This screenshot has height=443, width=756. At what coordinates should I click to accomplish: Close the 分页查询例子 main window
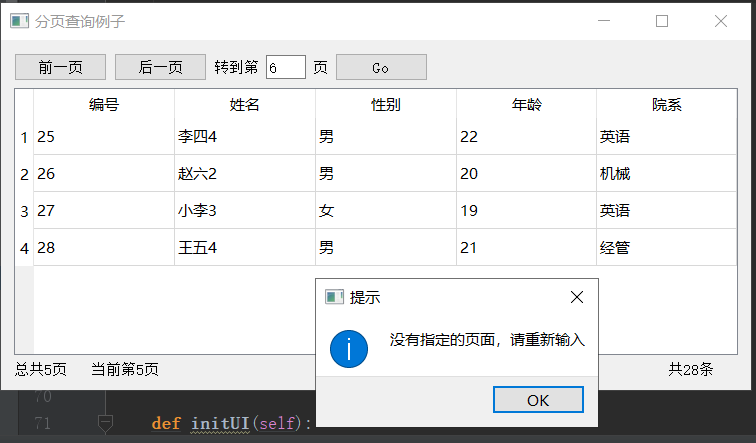(721, 21)
